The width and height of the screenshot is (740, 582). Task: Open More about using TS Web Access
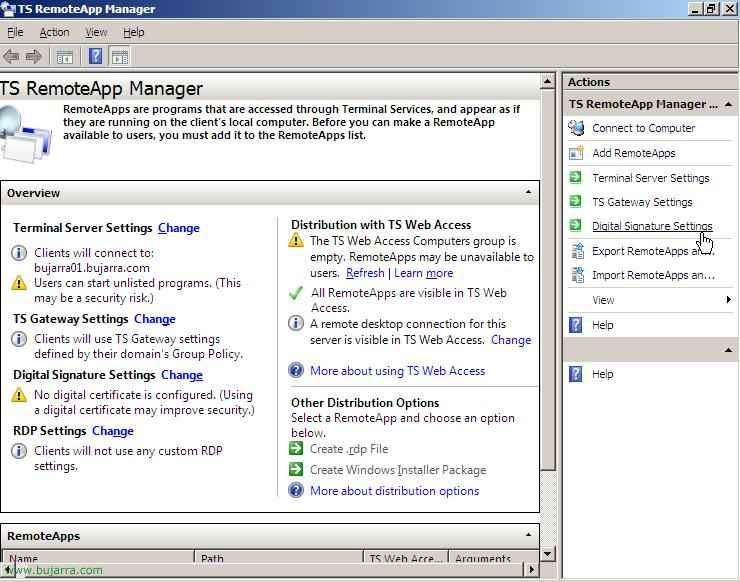(397, 371)
